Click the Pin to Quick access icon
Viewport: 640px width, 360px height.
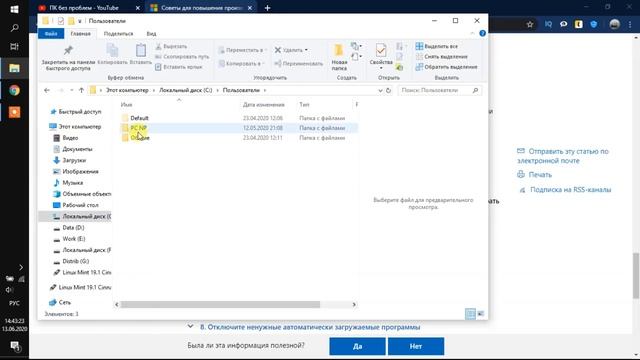point(68,51)
